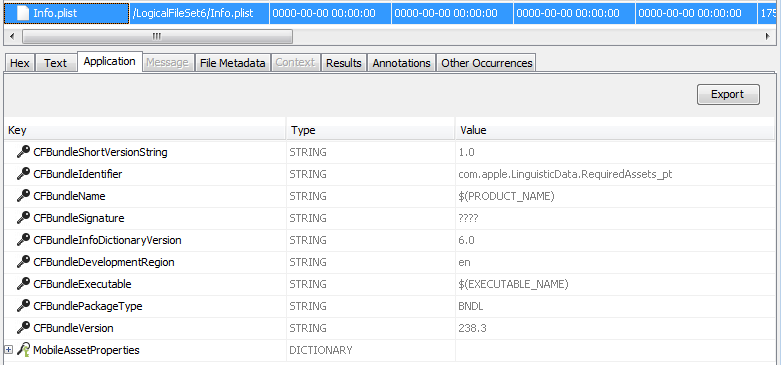Click the 6.0 value

[x=467, y=240]
